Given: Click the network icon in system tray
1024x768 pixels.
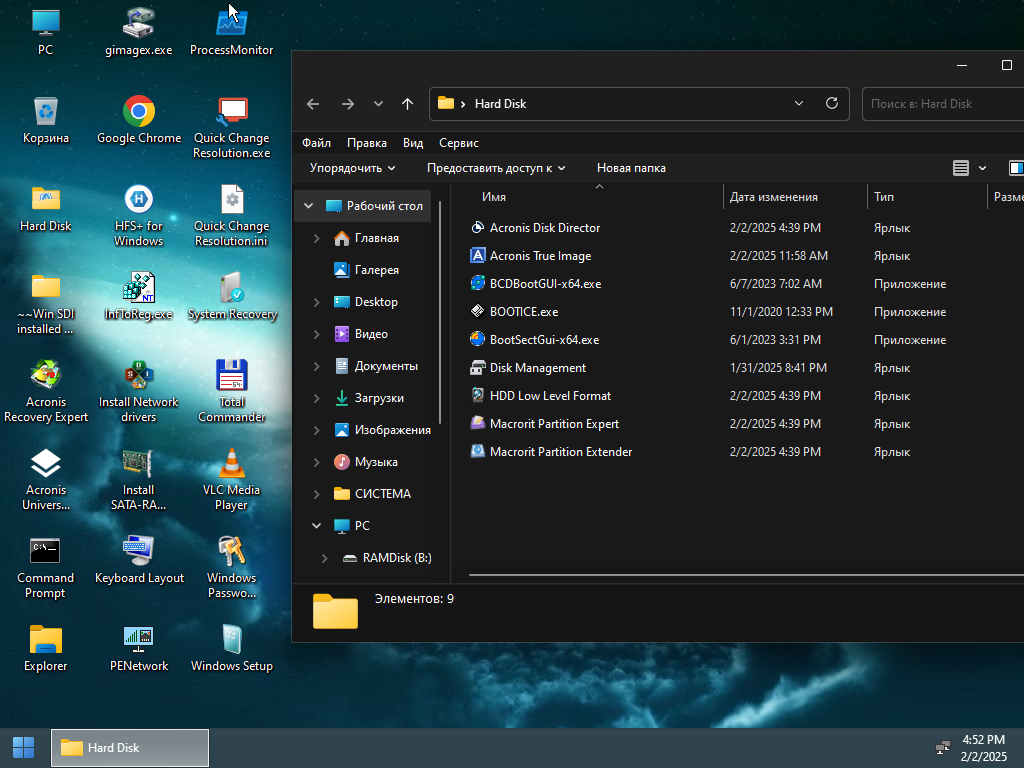Looking at the screenshot, I should coord(943,748).
